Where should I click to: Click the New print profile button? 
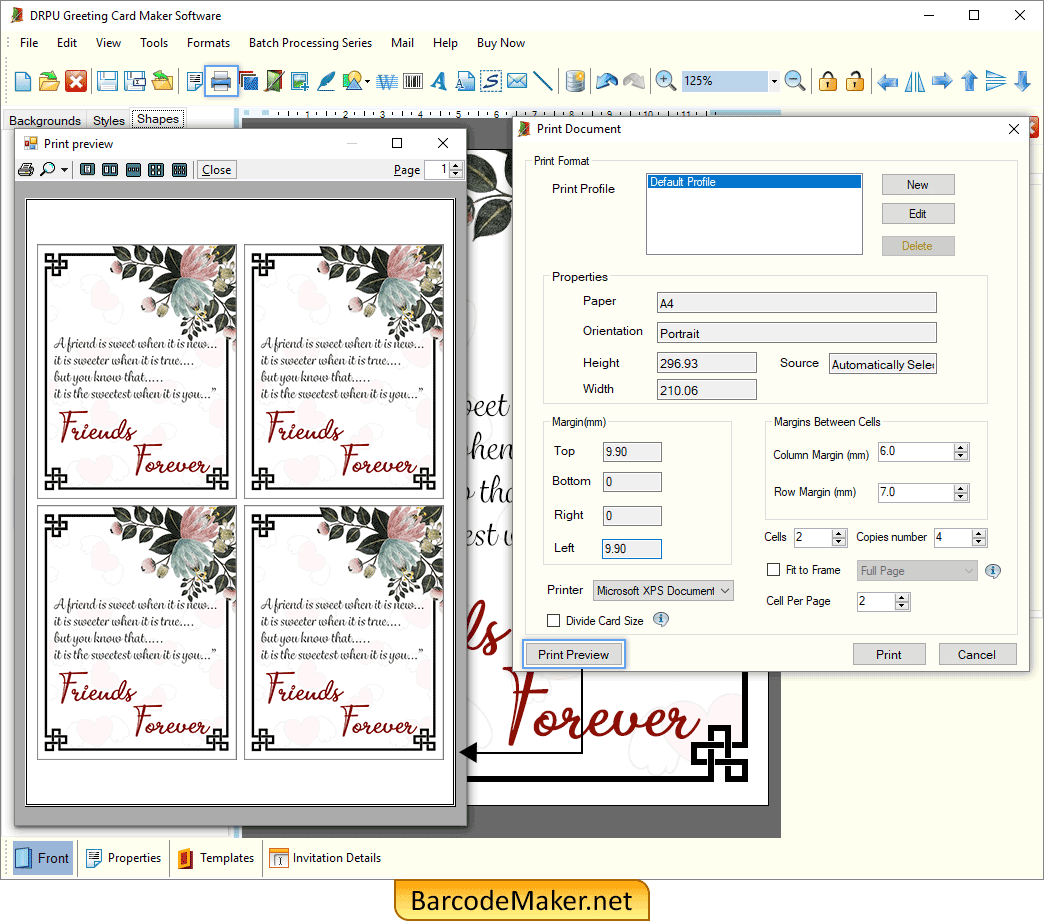coord(917,185)
